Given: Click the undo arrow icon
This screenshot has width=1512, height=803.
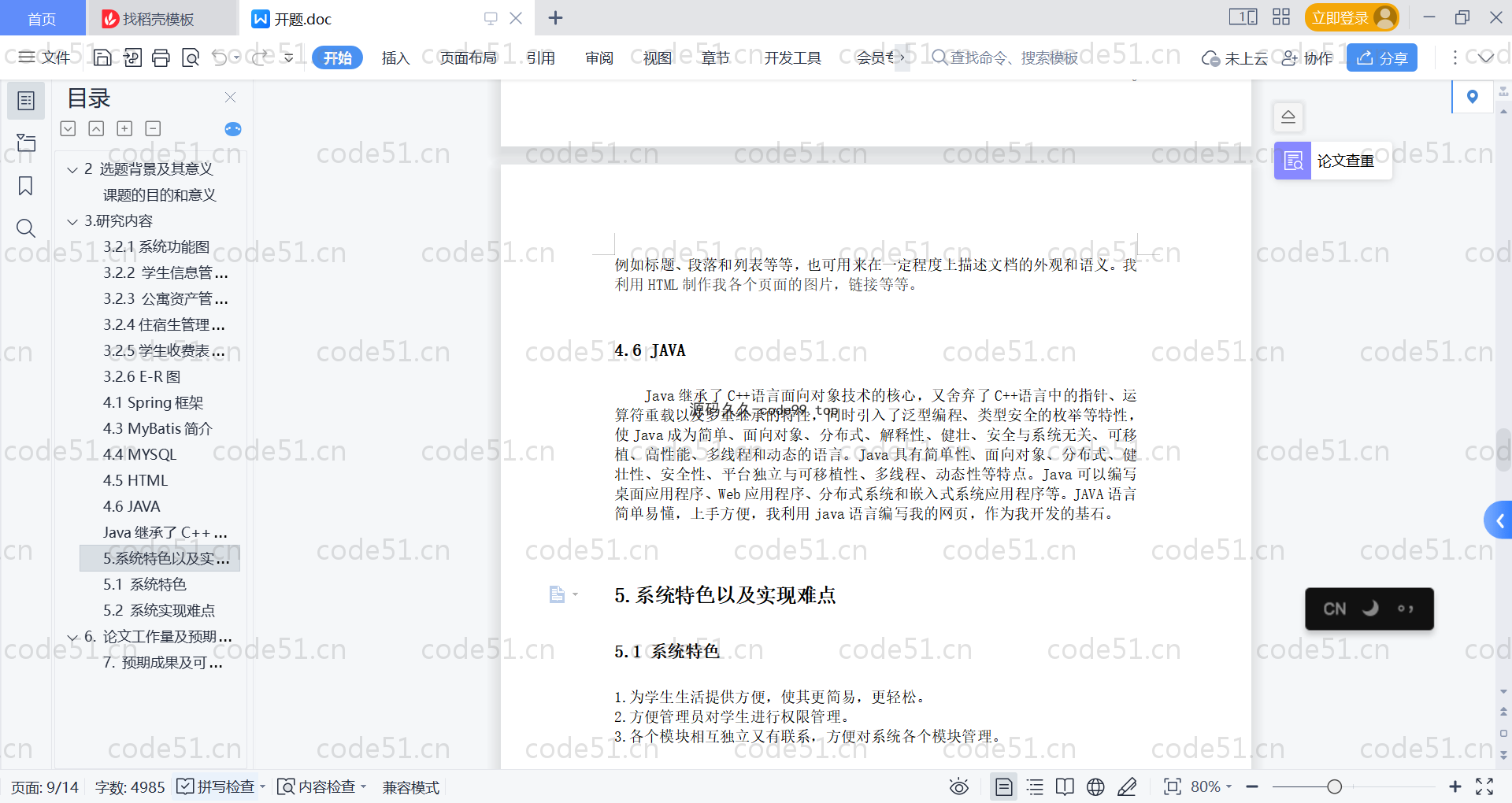Looking at the screenshot, I should [220, 57].
